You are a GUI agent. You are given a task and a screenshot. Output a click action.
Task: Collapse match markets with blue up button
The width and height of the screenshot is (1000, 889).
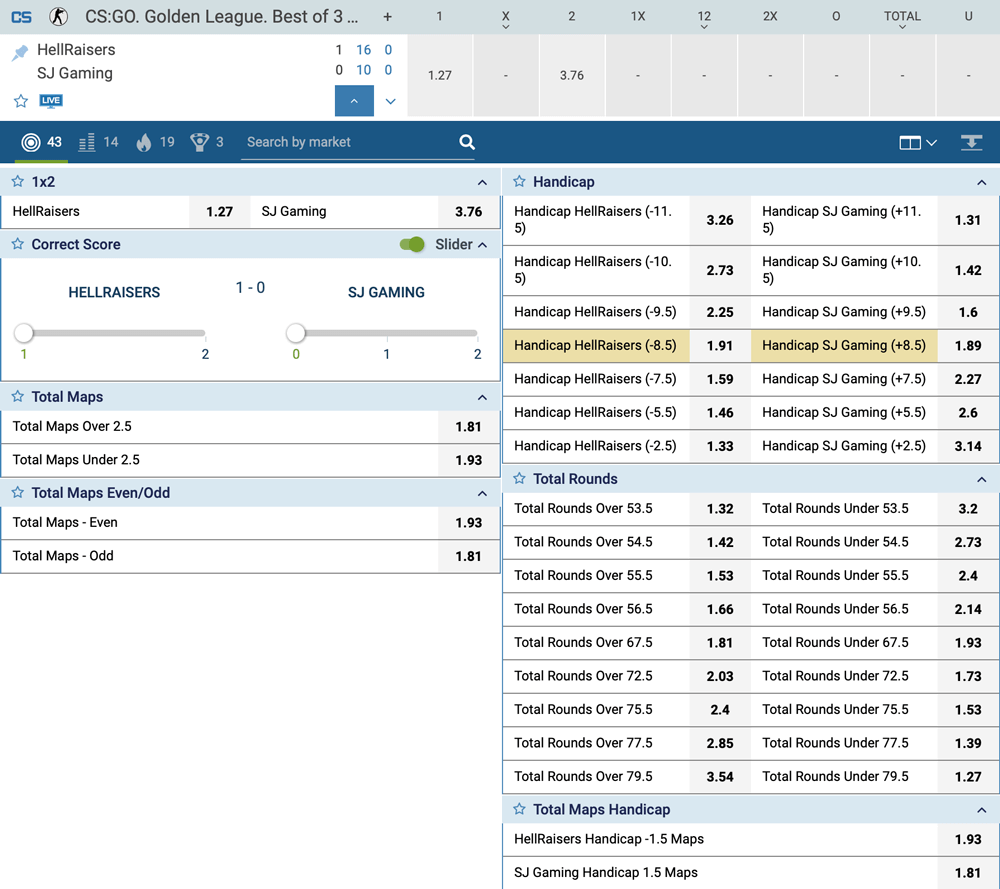click(x=354, y=101)
